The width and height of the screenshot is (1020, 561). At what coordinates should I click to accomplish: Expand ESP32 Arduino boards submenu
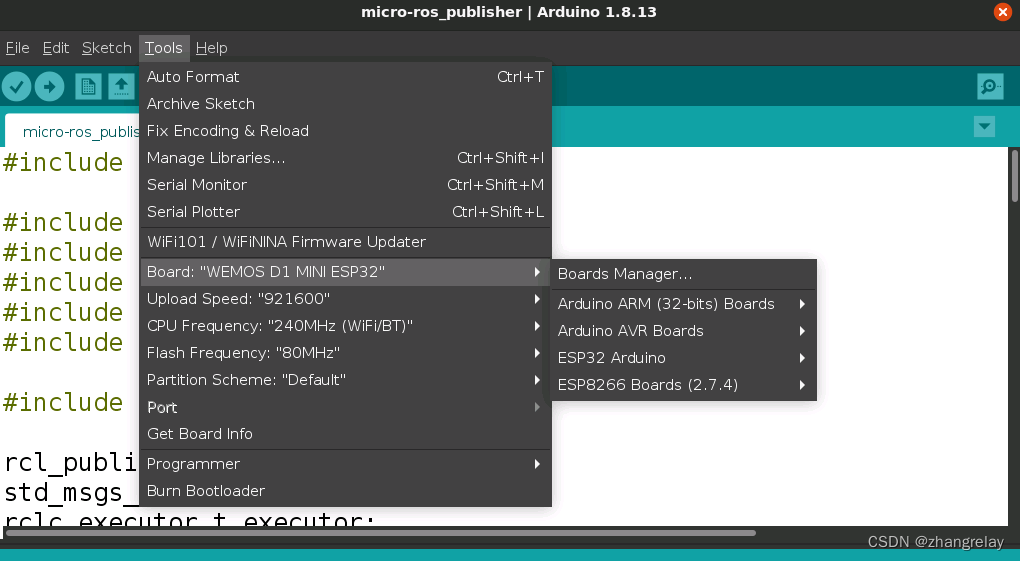pos(684,358)
